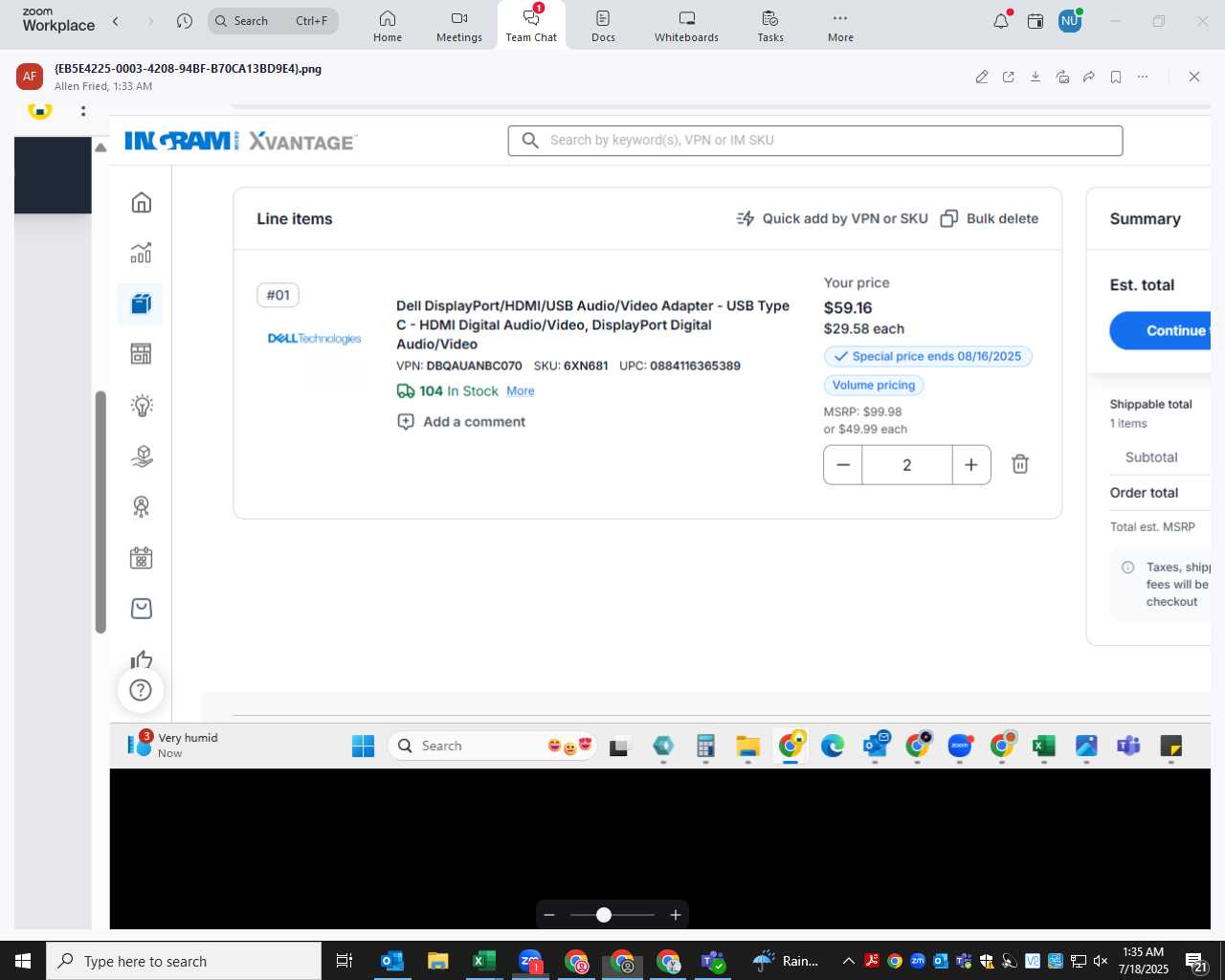Click the shopping bag sidebar icon

pos(142,608)
